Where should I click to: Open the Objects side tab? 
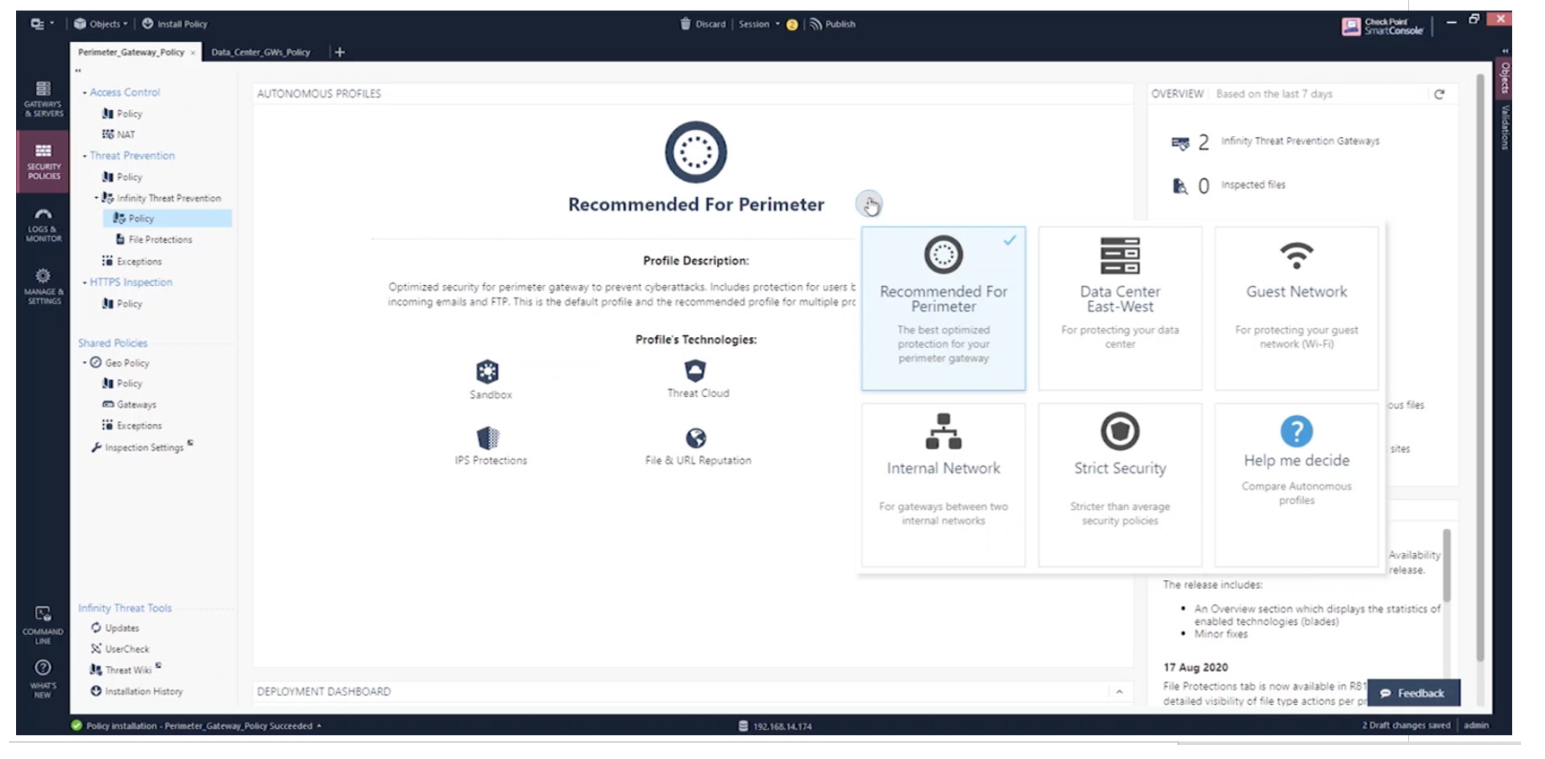pyautogui.click(x=1504, y=78)
